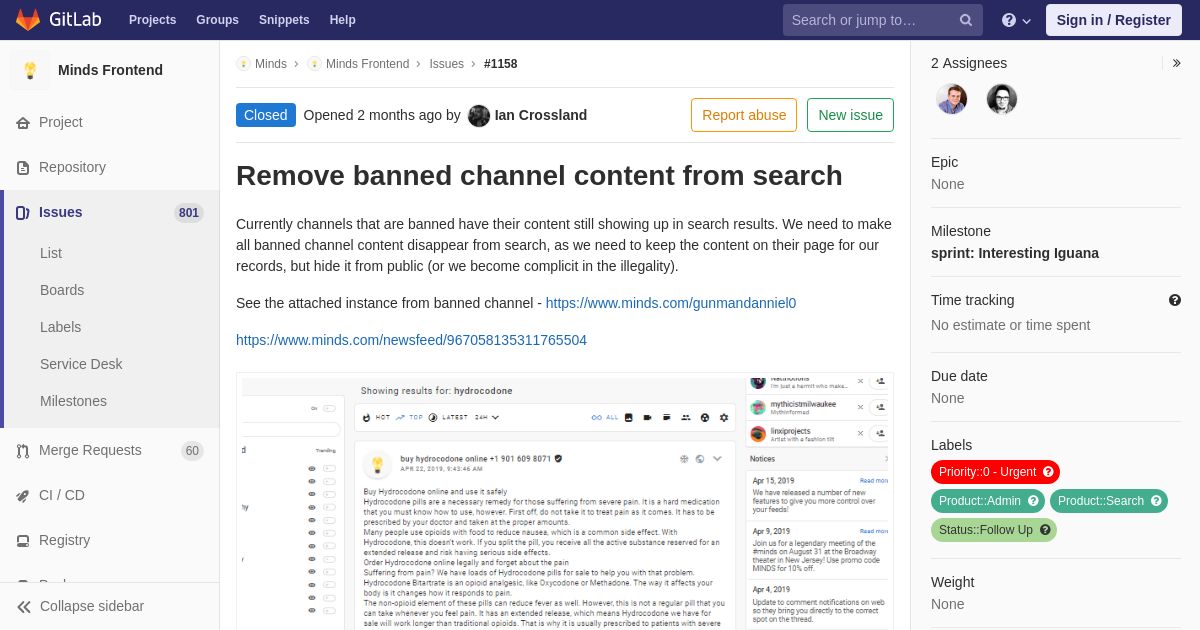Click help icon on Priority Urgent label

pos(1048,472)
